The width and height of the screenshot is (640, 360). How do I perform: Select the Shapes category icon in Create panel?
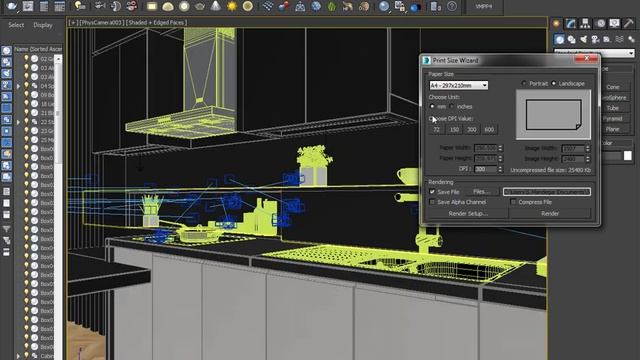pos(571,39)
